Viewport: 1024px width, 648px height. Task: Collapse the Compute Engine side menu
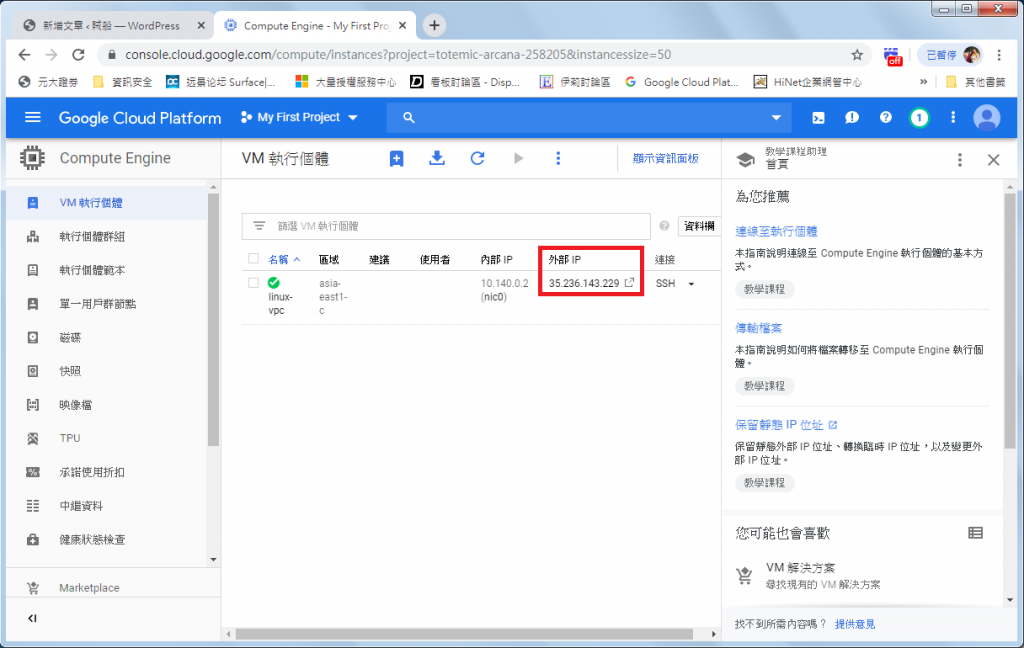click(32, 618)
